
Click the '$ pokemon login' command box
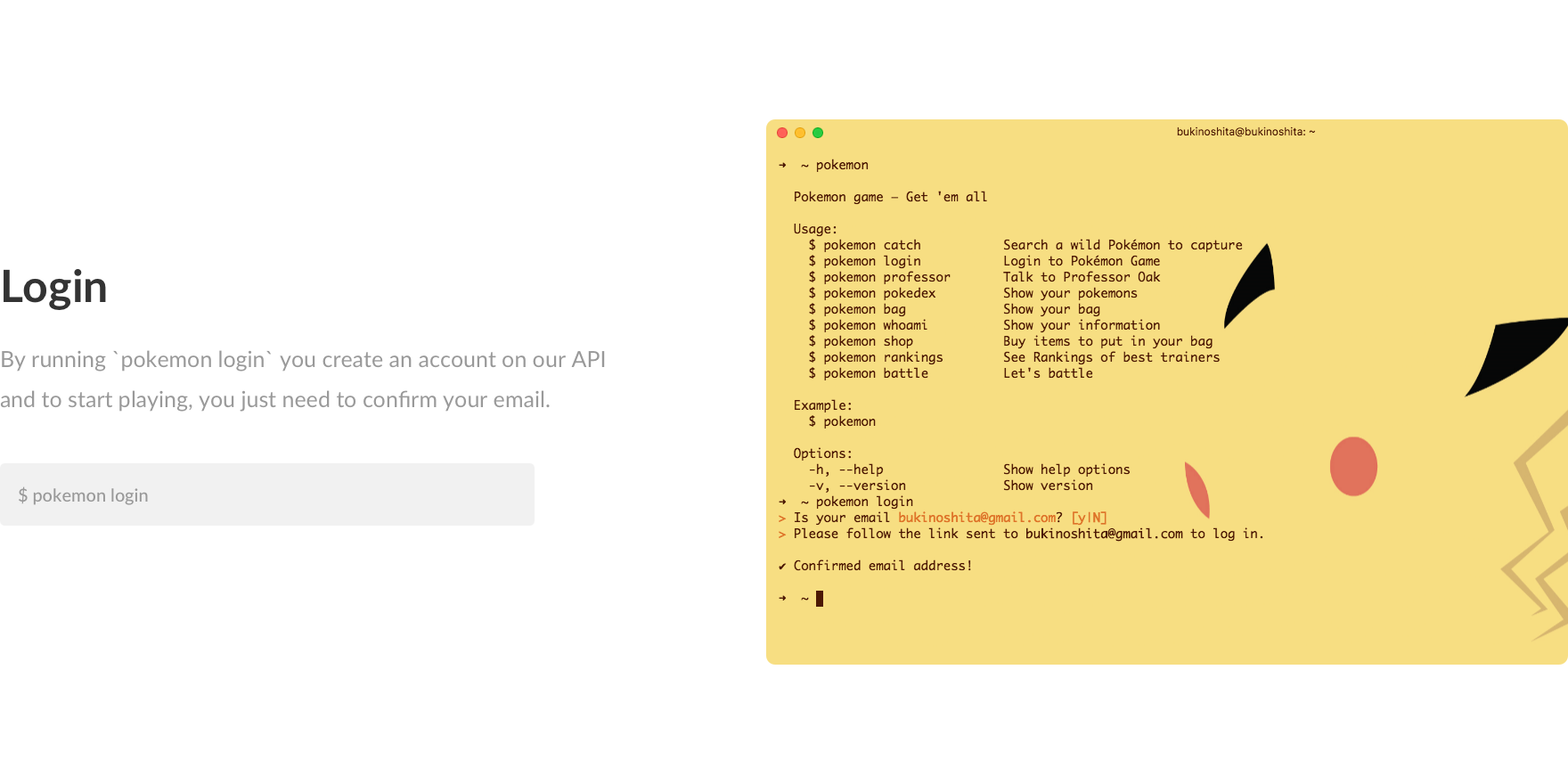tap(267, 494)
